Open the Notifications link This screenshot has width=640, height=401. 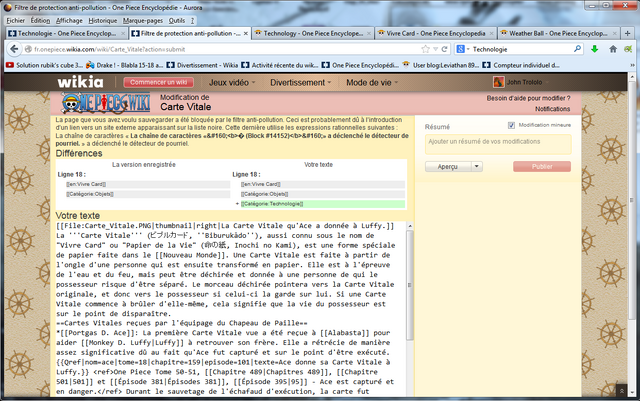(553, 109)
